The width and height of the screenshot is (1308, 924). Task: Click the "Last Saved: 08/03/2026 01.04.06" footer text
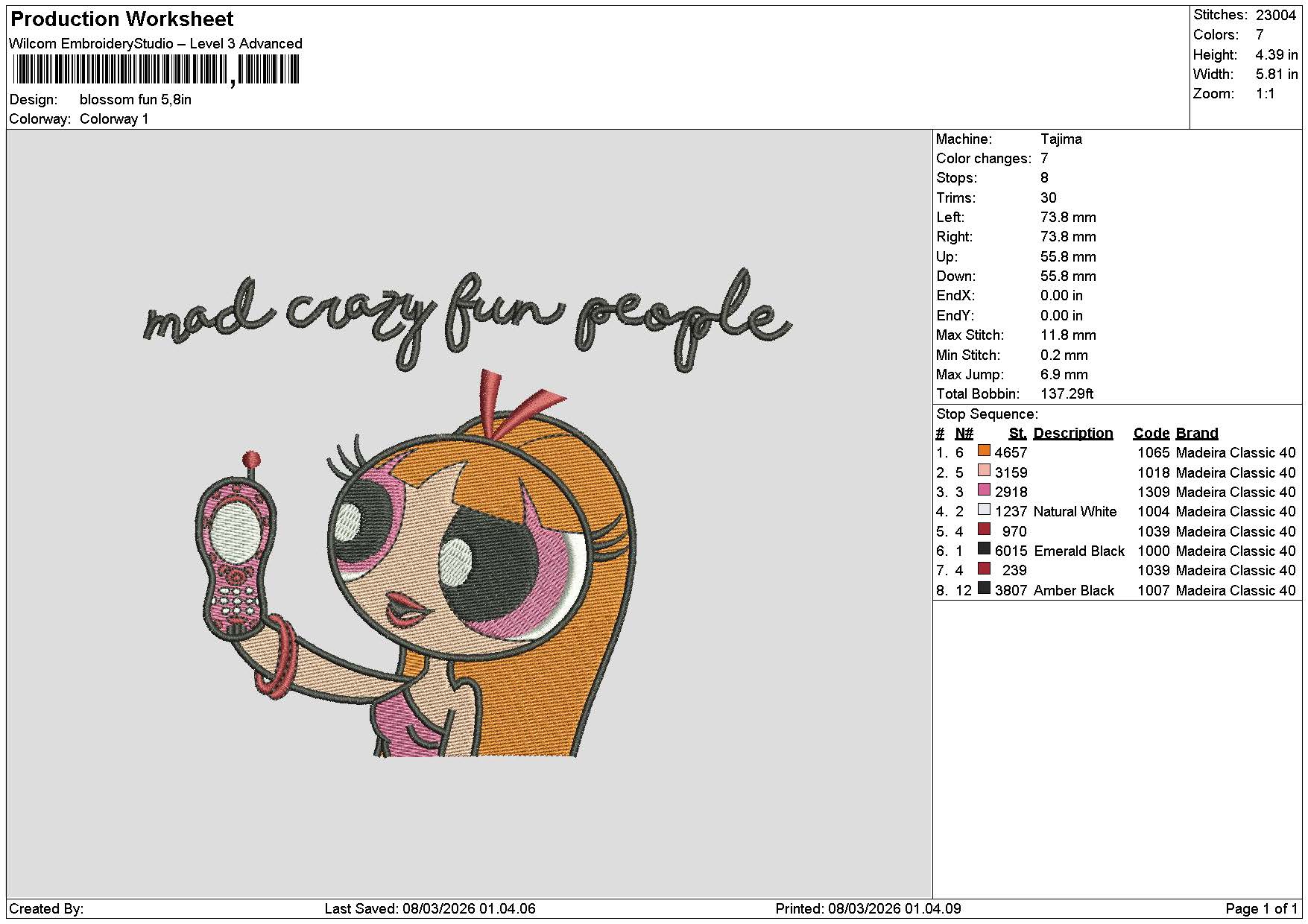point(430,909)
